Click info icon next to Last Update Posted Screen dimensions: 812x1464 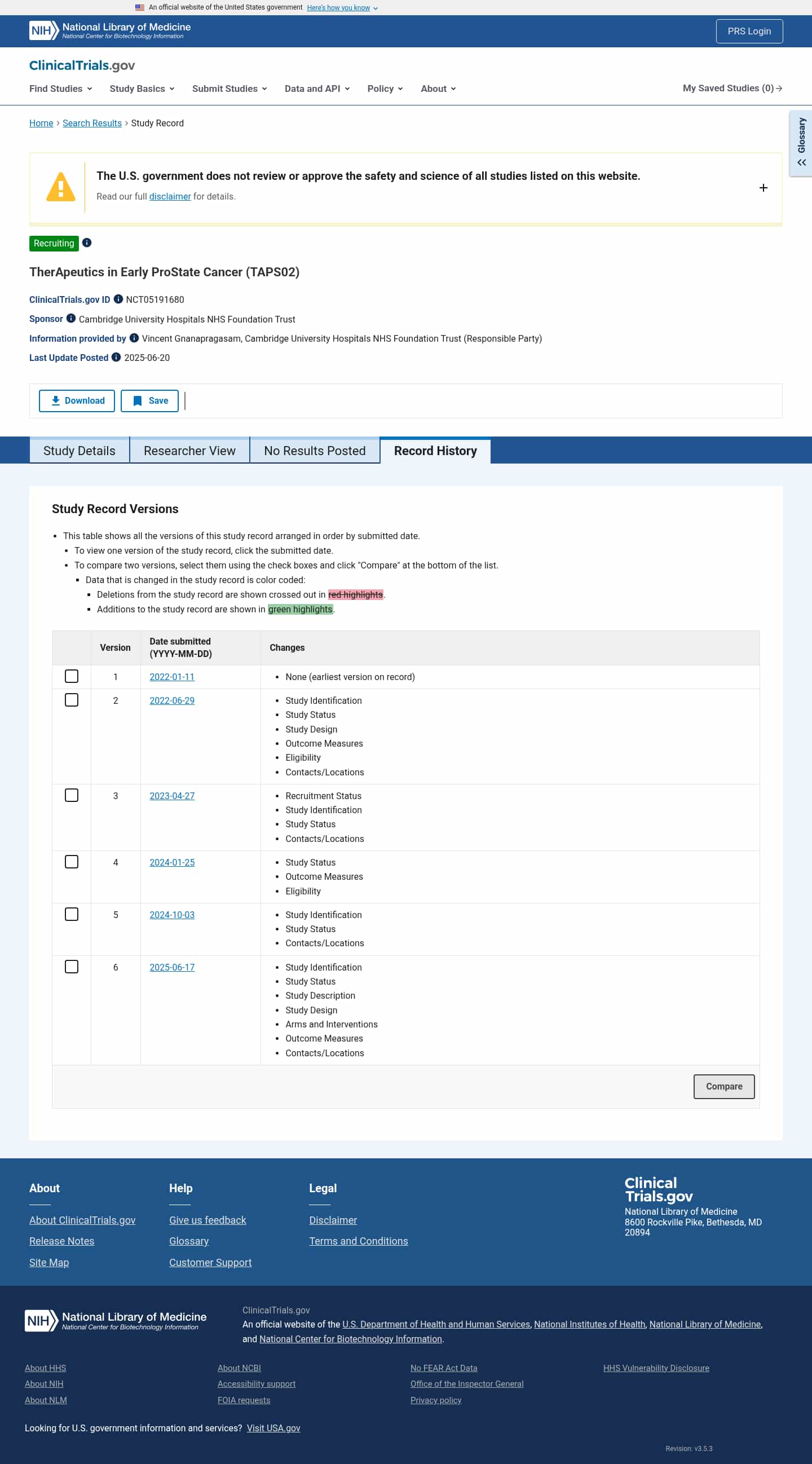[116, 357]
